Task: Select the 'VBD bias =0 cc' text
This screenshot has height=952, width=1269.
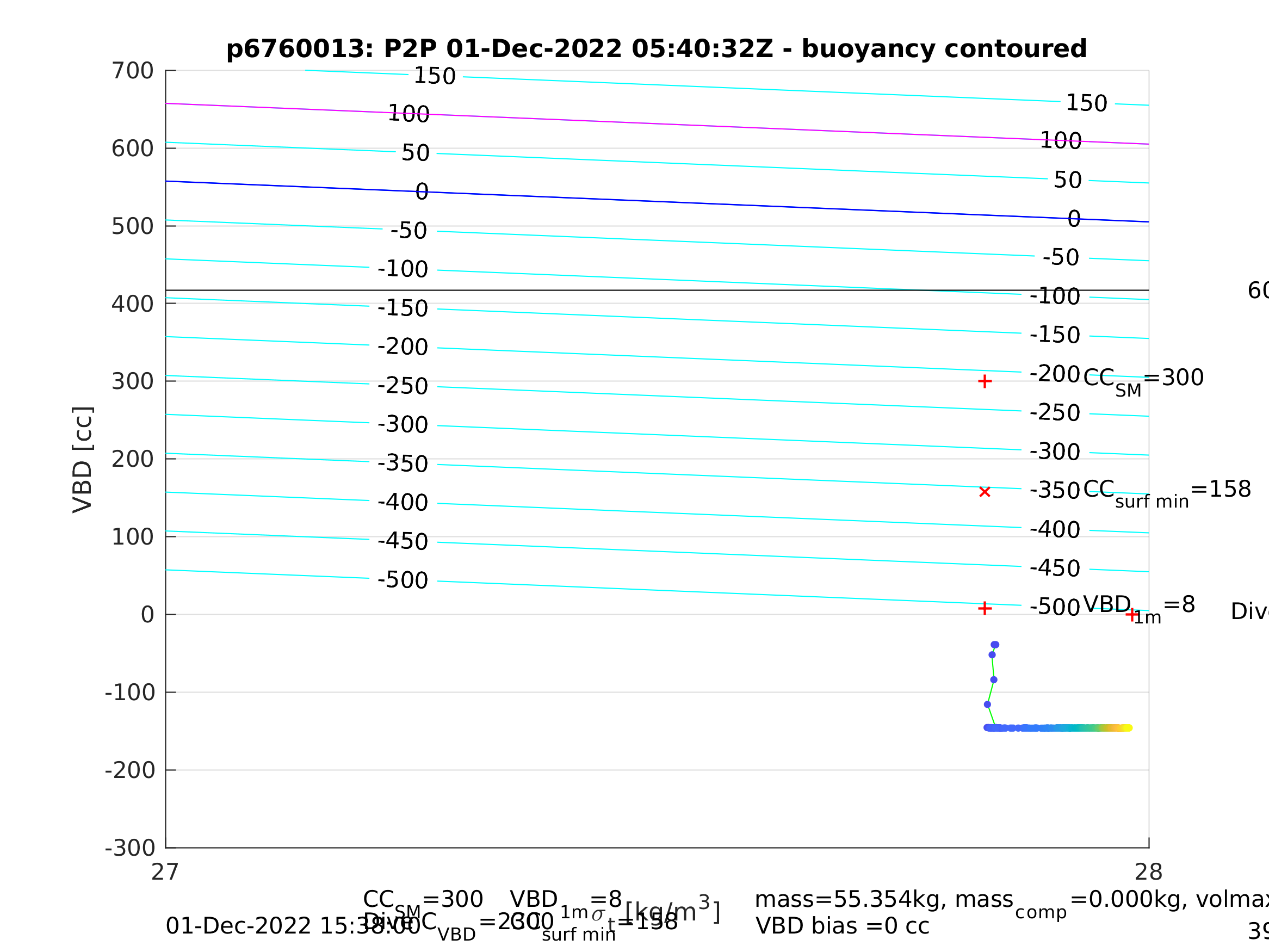Action: (x=842, y=926)
